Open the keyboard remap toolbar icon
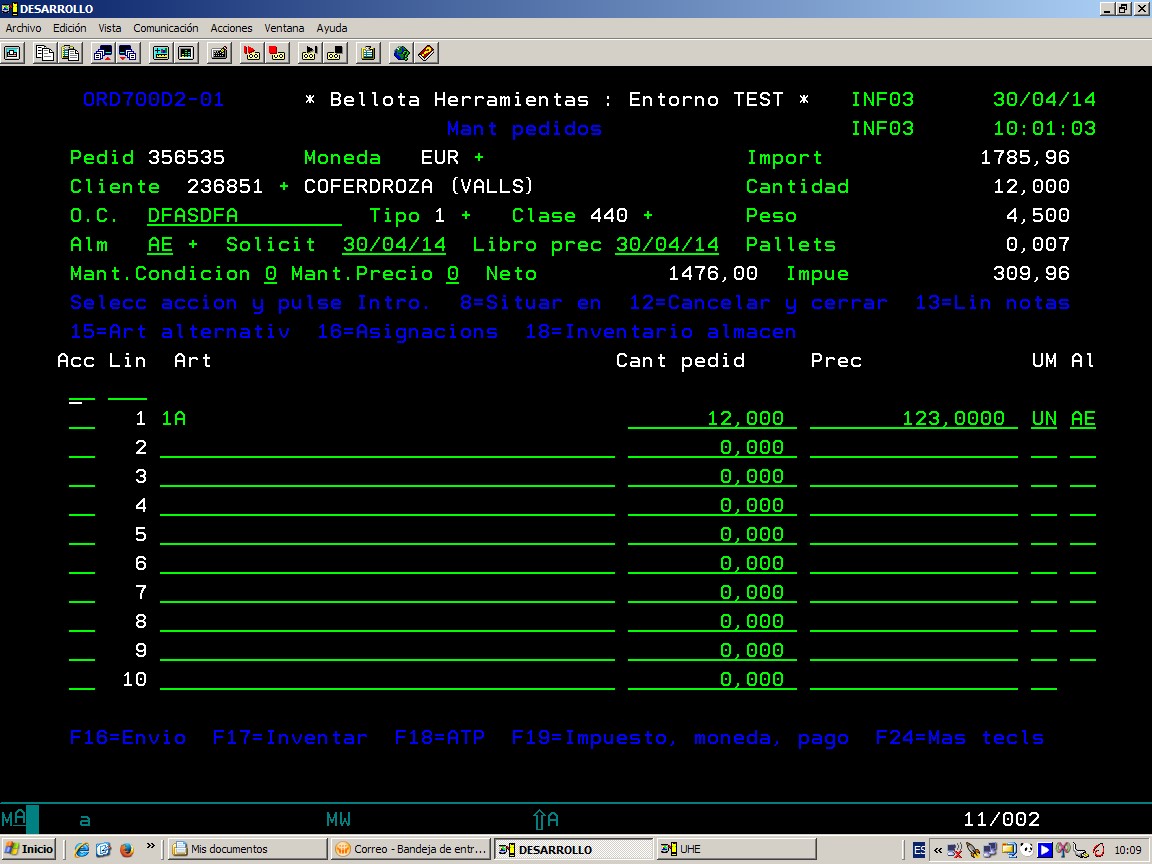1152x864 pixels. pyautogui.click(x=220, y=53)
